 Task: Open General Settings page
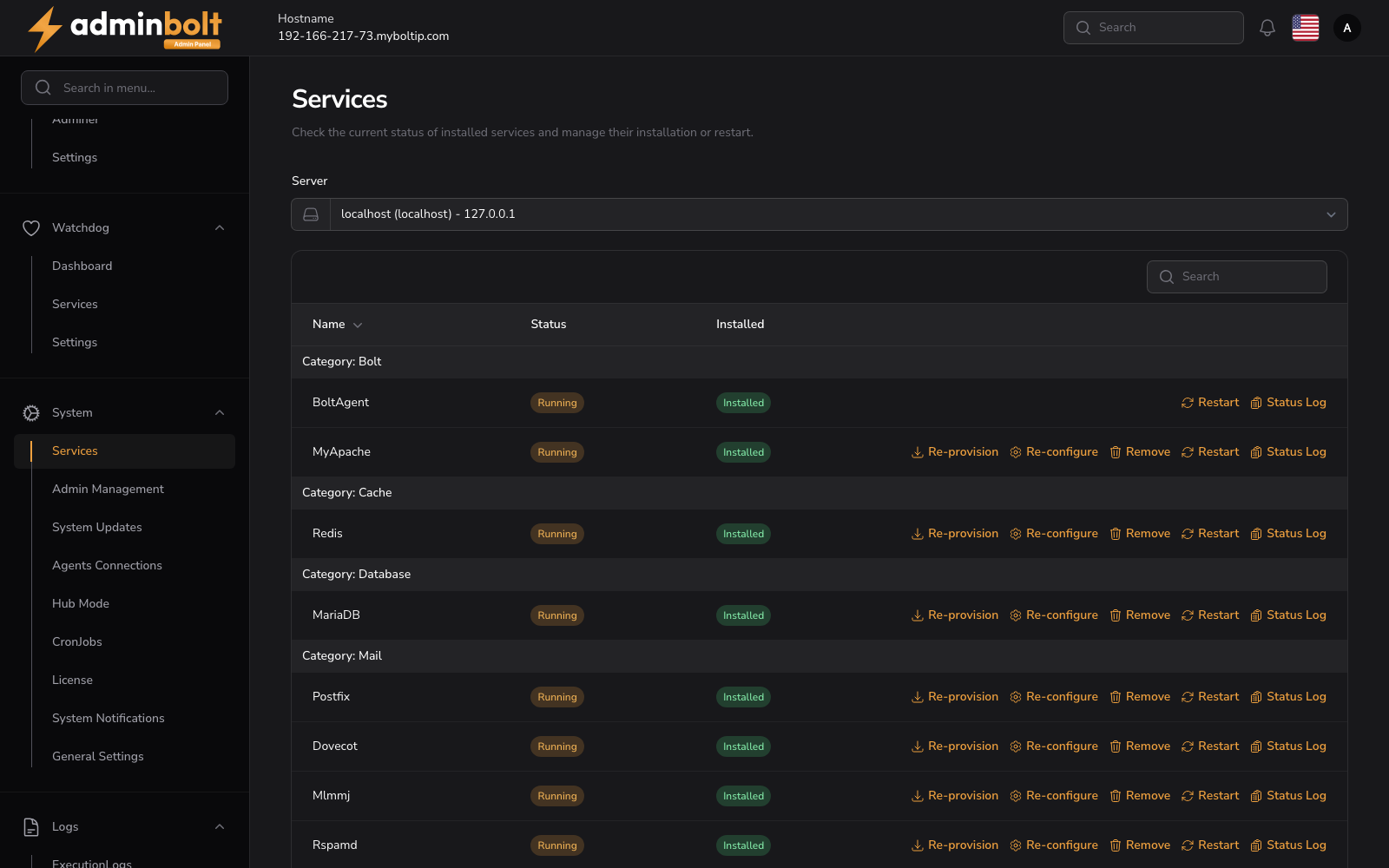point(98,757)
